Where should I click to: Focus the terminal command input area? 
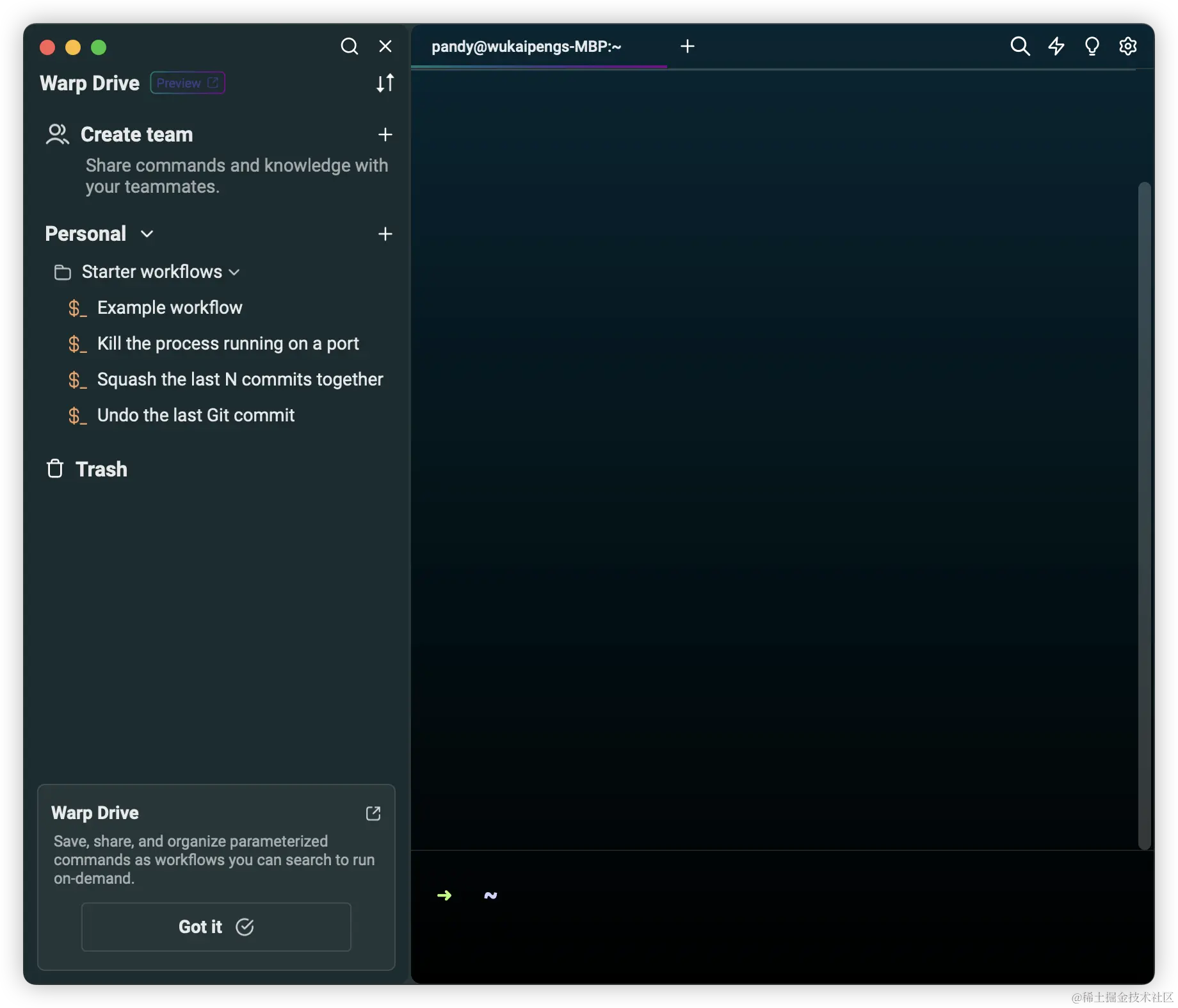click(x=781, y=916)
